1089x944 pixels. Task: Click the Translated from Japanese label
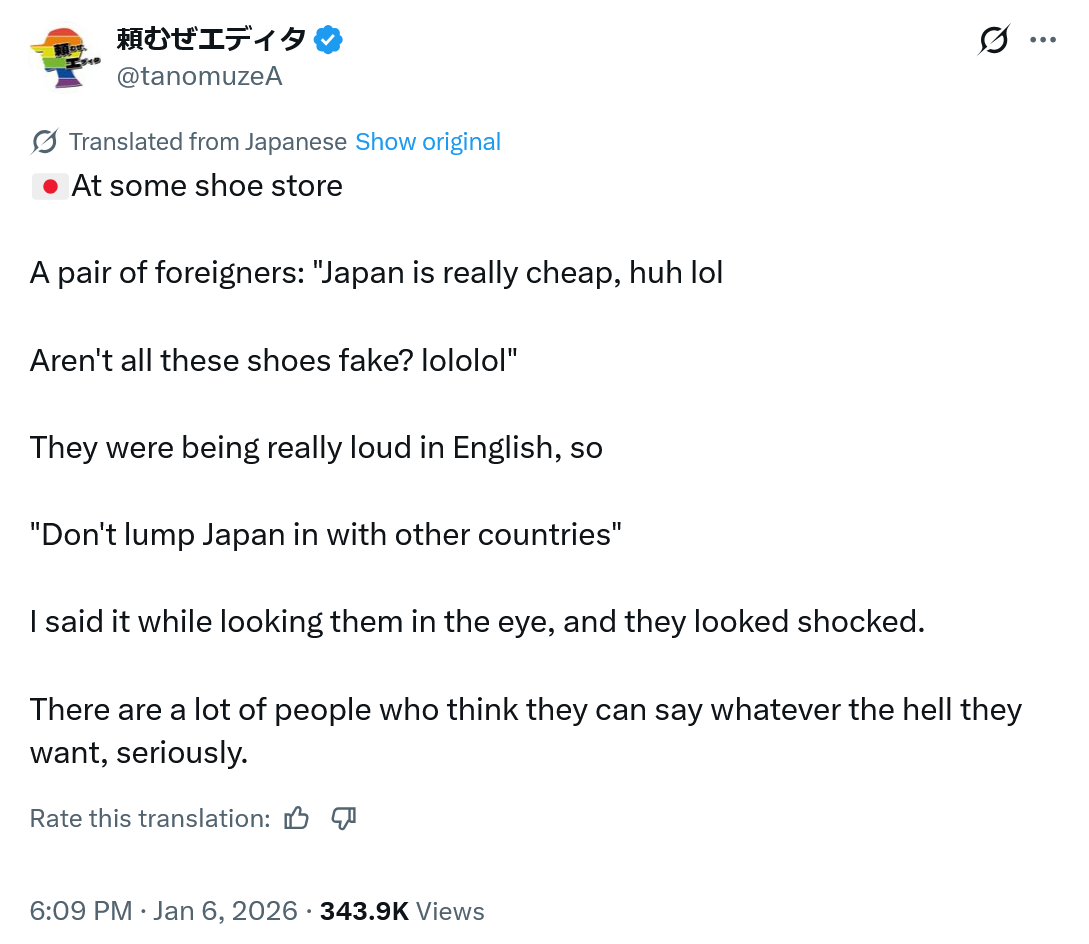click(x=208, y=142)
